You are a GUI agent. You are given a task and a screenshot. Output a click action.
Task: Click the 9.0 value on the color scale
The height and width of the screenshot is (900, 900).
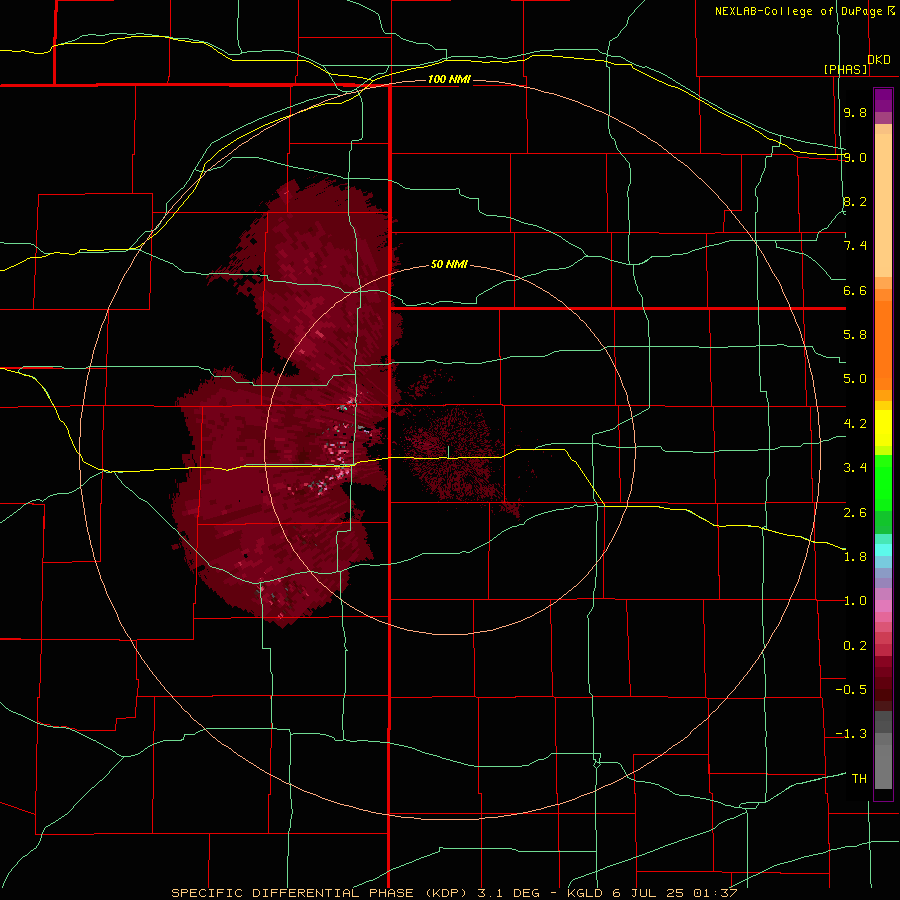[x=855, y=157]
